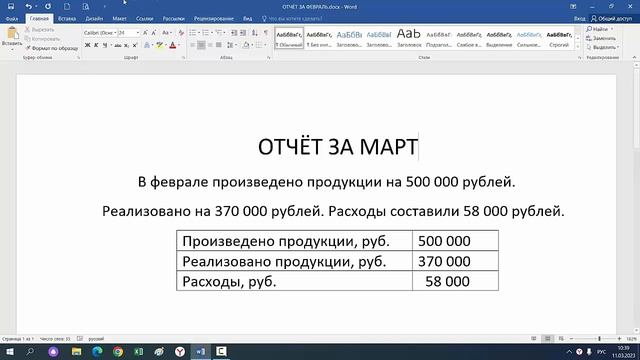Open the borders dropdown

click(265, 45)
